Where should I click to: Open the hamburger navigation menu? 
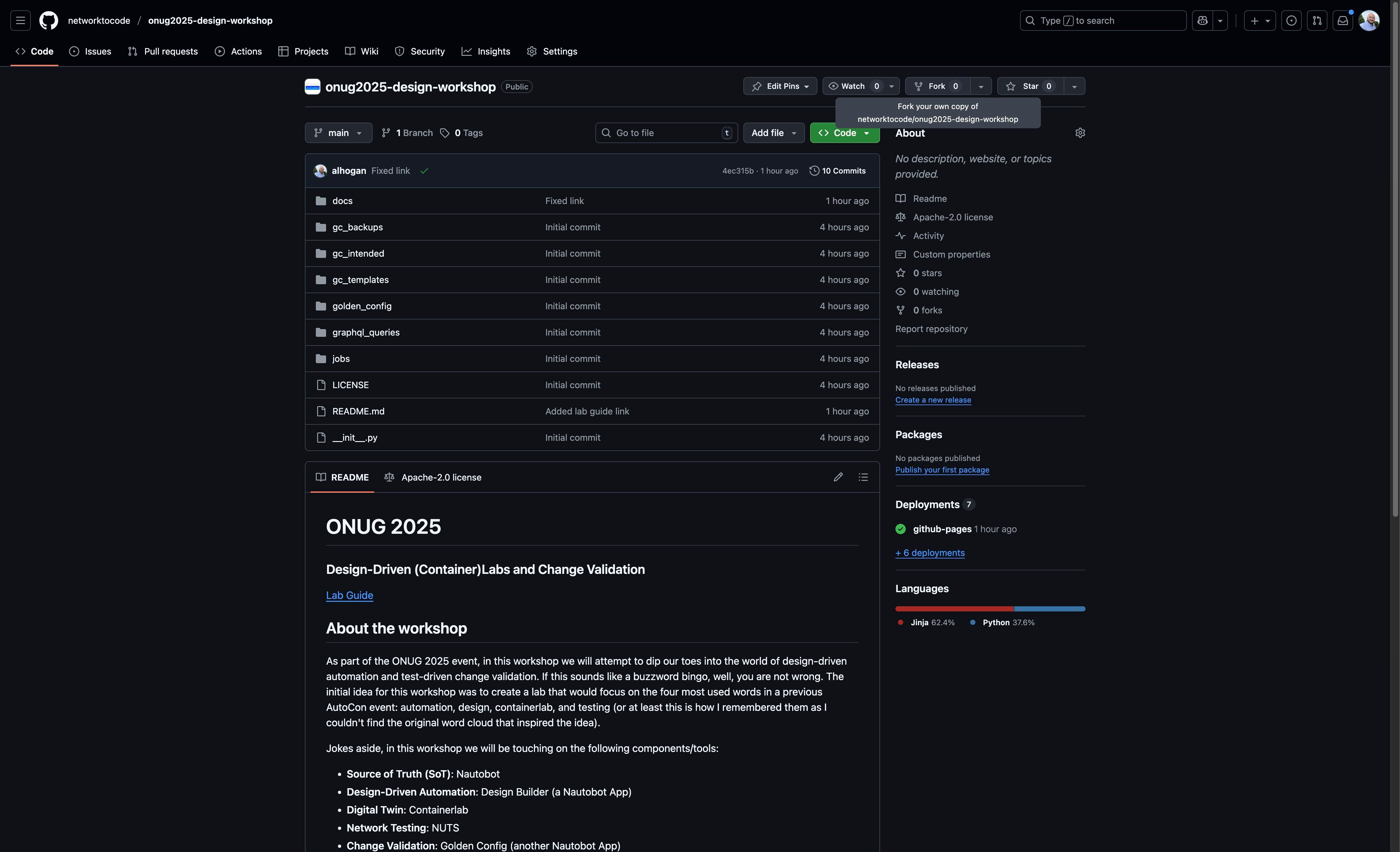tap(21, 21)
